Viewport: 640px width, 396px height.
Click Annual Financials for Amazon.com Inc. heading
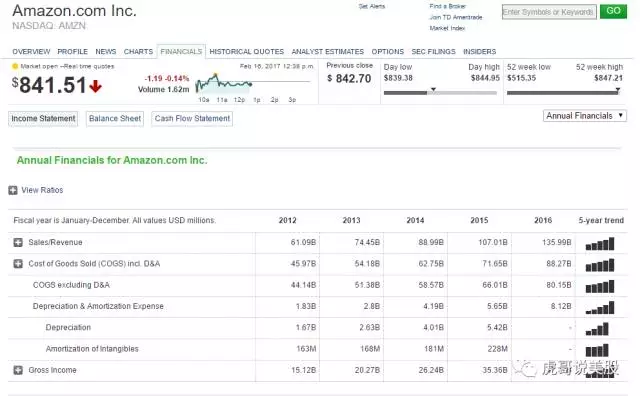(112, 160)
